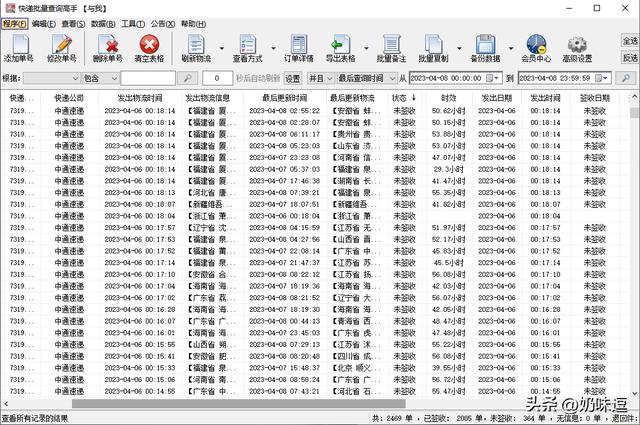Clear the table with 清空表格
Viewport: 640px width, 425px height.
pyautogui.click(x=150, y=47)
